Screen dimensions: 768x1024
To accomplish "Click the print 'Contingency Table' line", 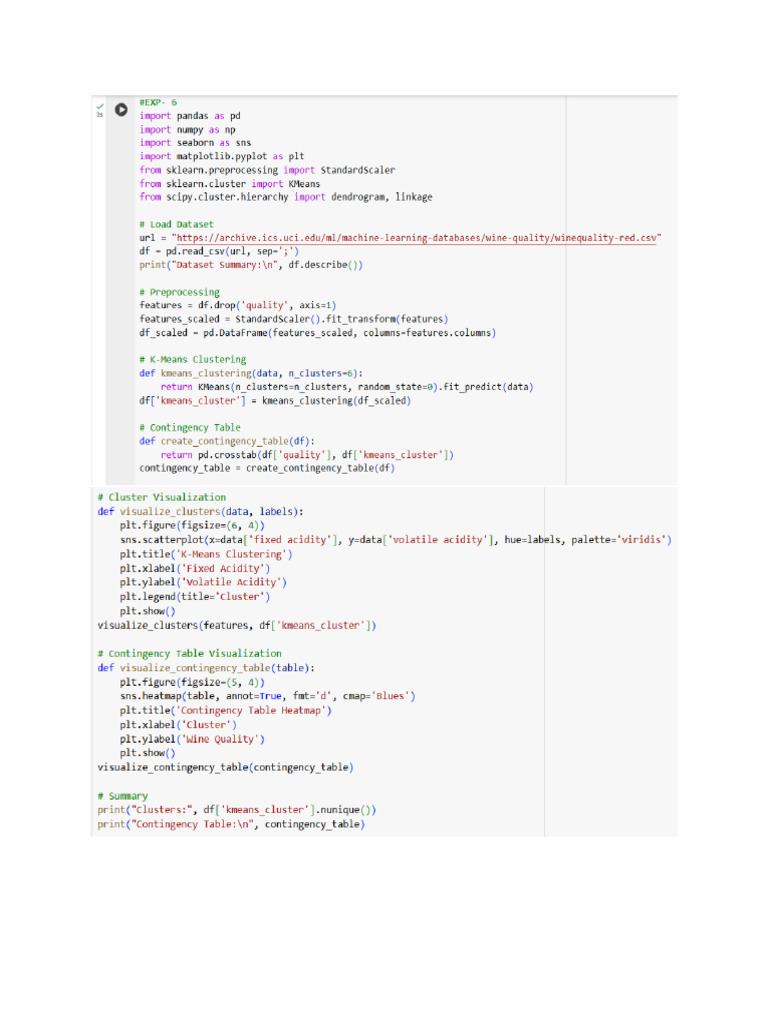I will [231, 825].
